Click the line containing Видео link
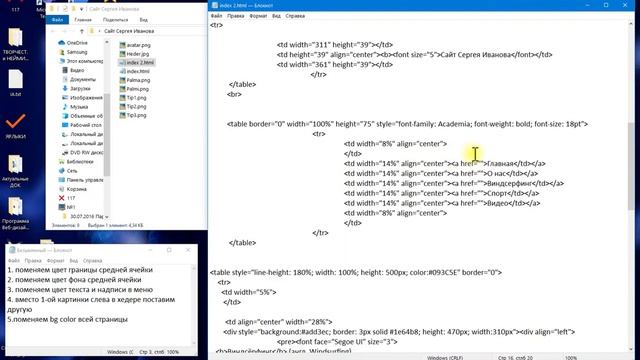This screenshot has height=360, width=640. [442, 203]
